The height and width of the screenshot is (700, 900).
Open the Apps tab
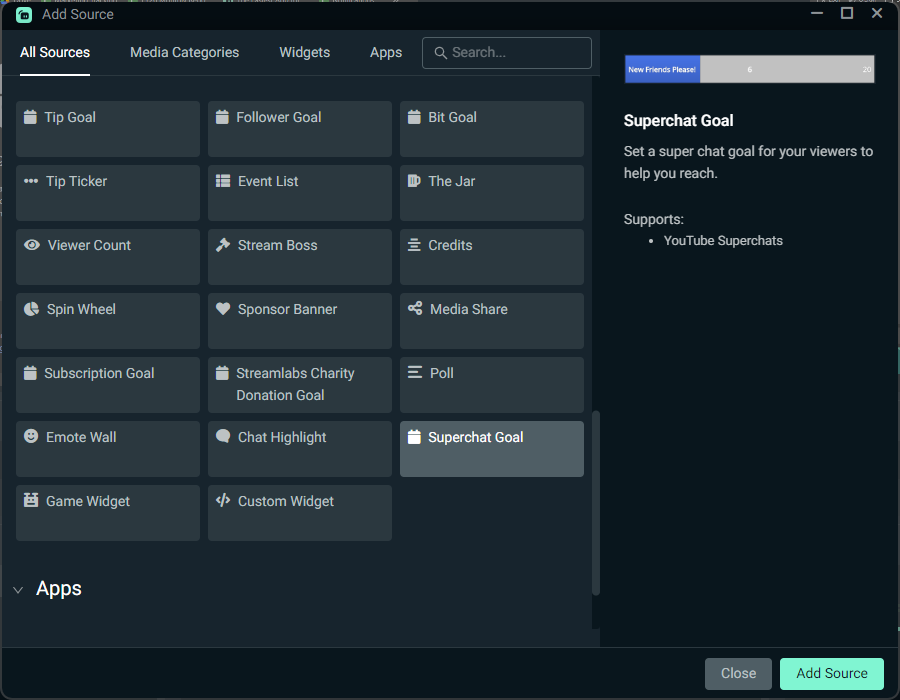386,52
